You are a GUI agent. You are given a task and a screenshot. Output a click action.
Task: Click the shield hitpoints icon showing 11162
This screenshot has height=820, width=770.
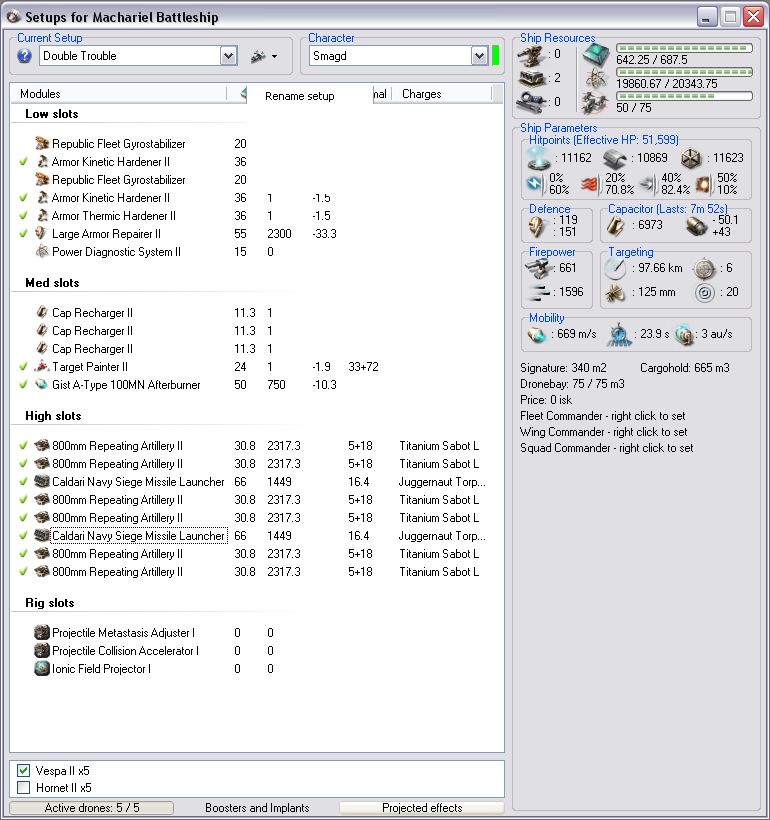point(539,158)
